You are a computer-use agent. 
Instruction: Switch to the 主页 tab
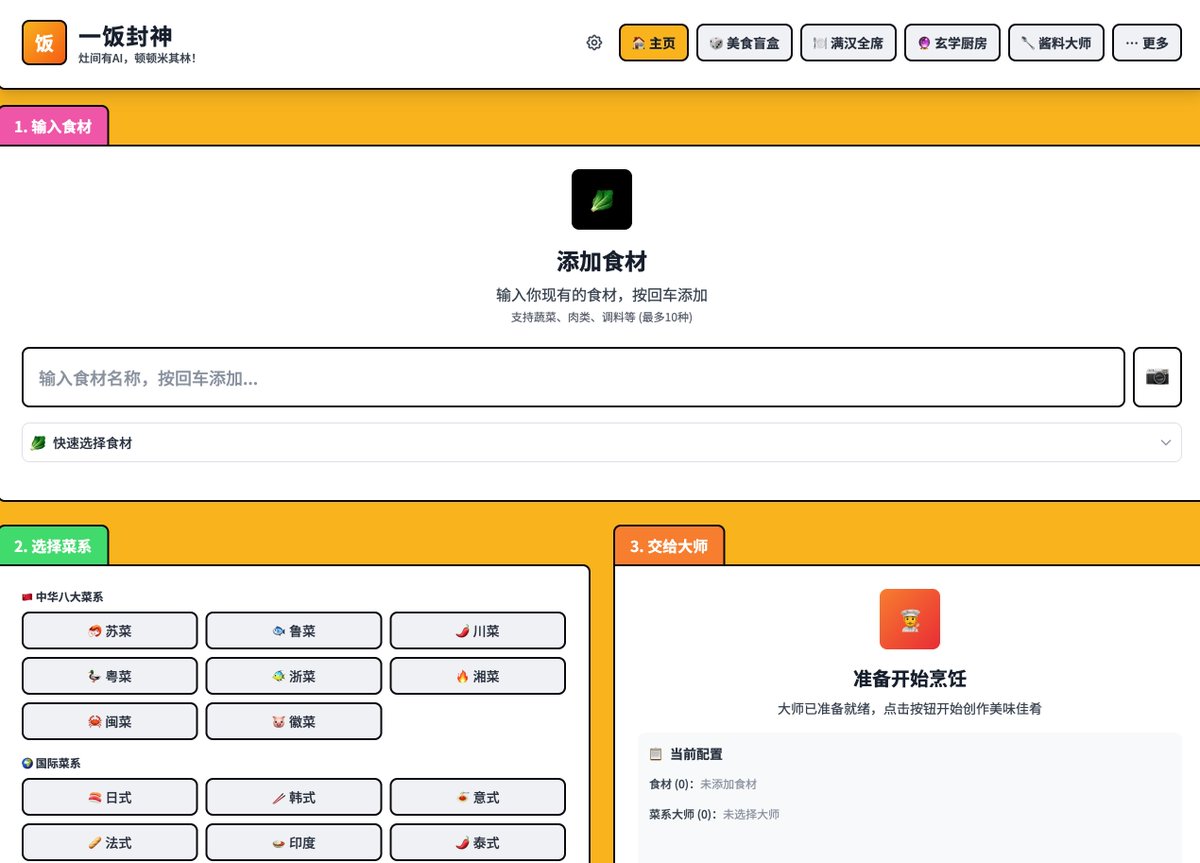pos(653,42)
